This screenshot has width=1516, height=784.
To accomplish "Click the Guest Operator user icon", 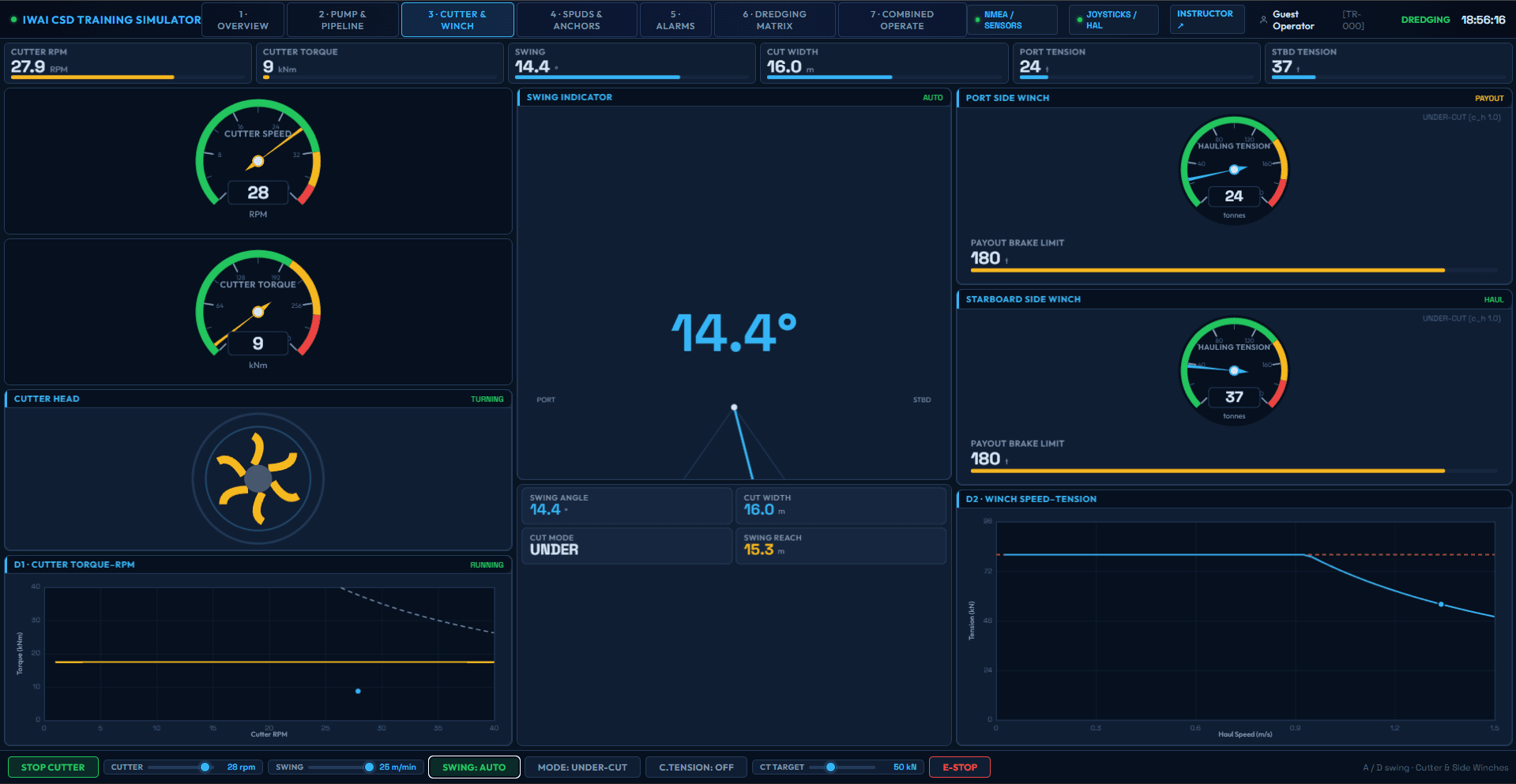I will [x=1263, y=20].
